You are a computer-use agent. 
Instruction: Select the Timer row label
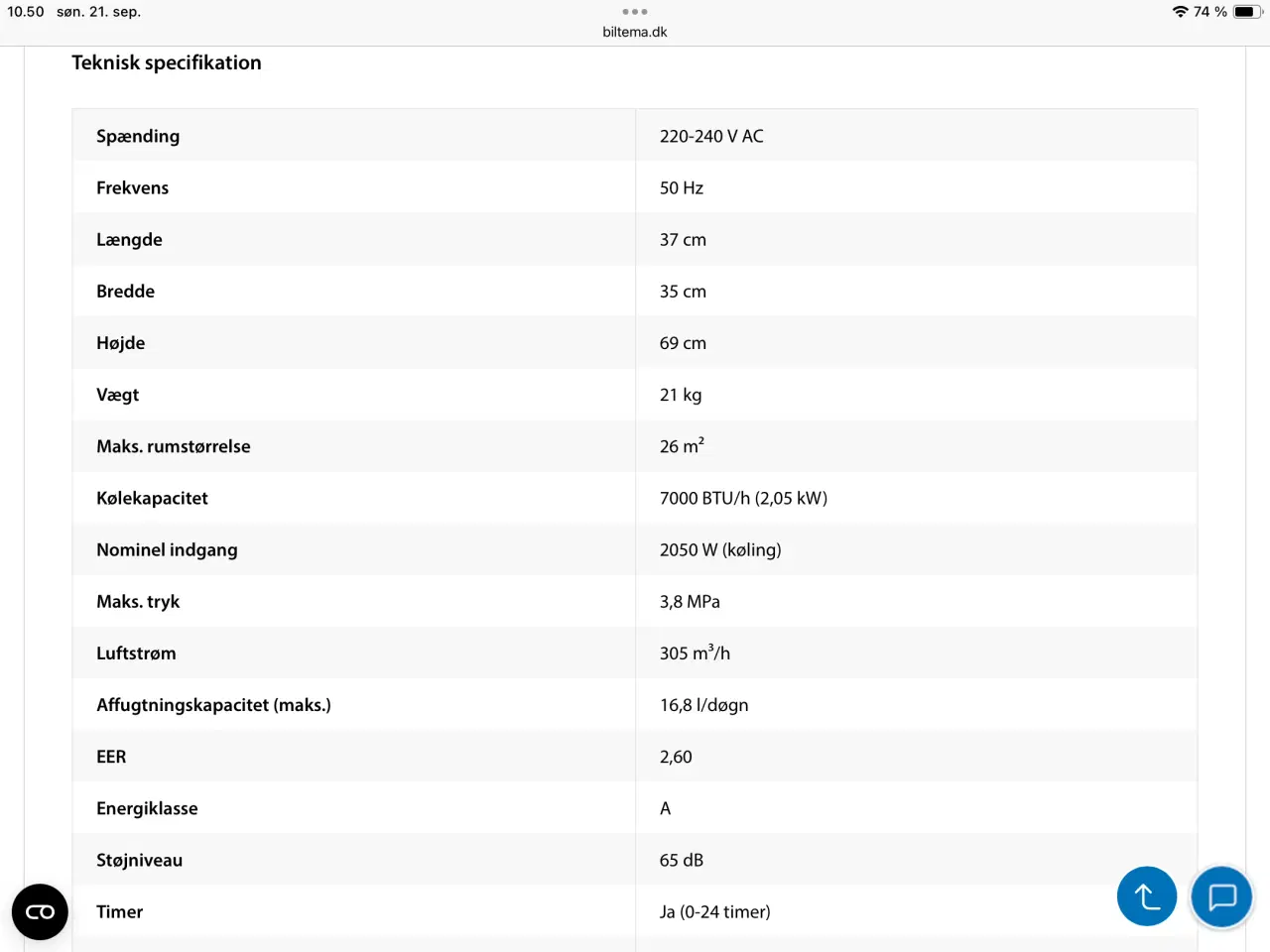pyautogui.click(x=119, y=911)
